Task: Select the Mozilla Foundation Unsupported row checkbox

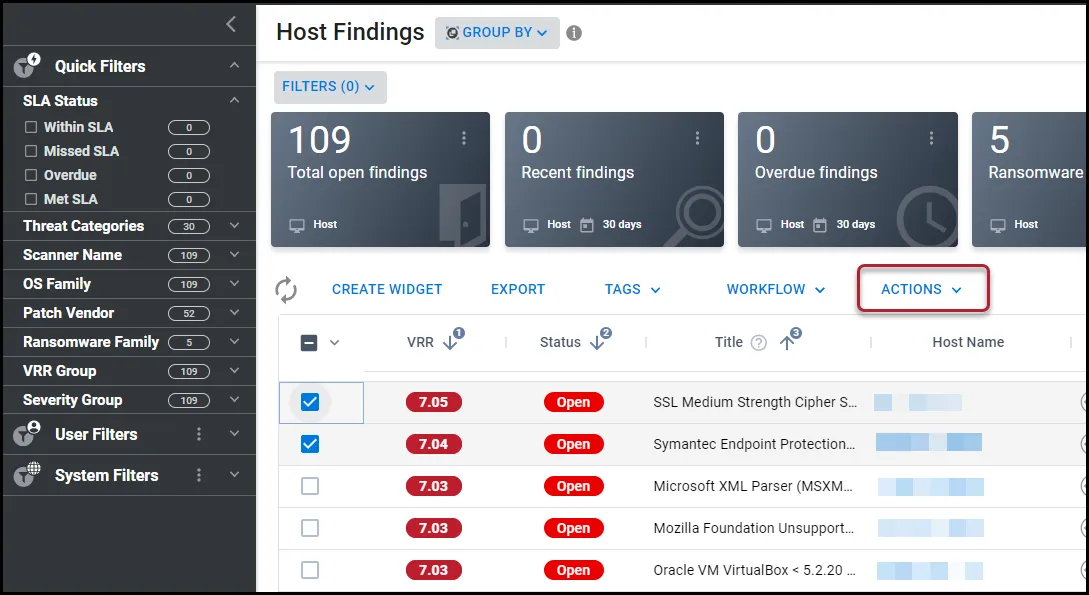Action: [x=310, y=528]
